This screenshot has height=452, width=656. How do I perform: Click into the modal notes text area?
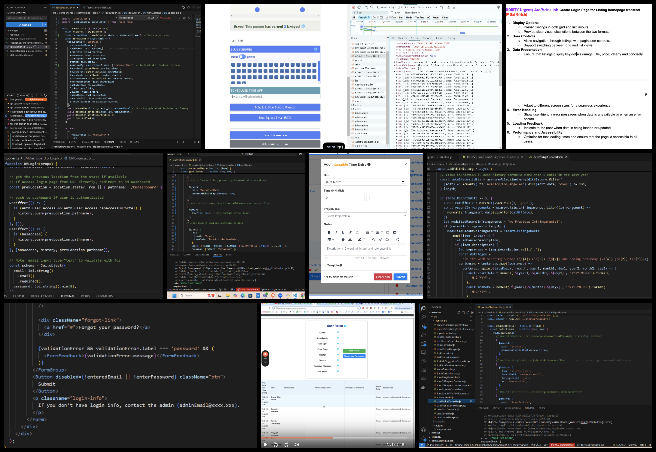pos(365,249)
